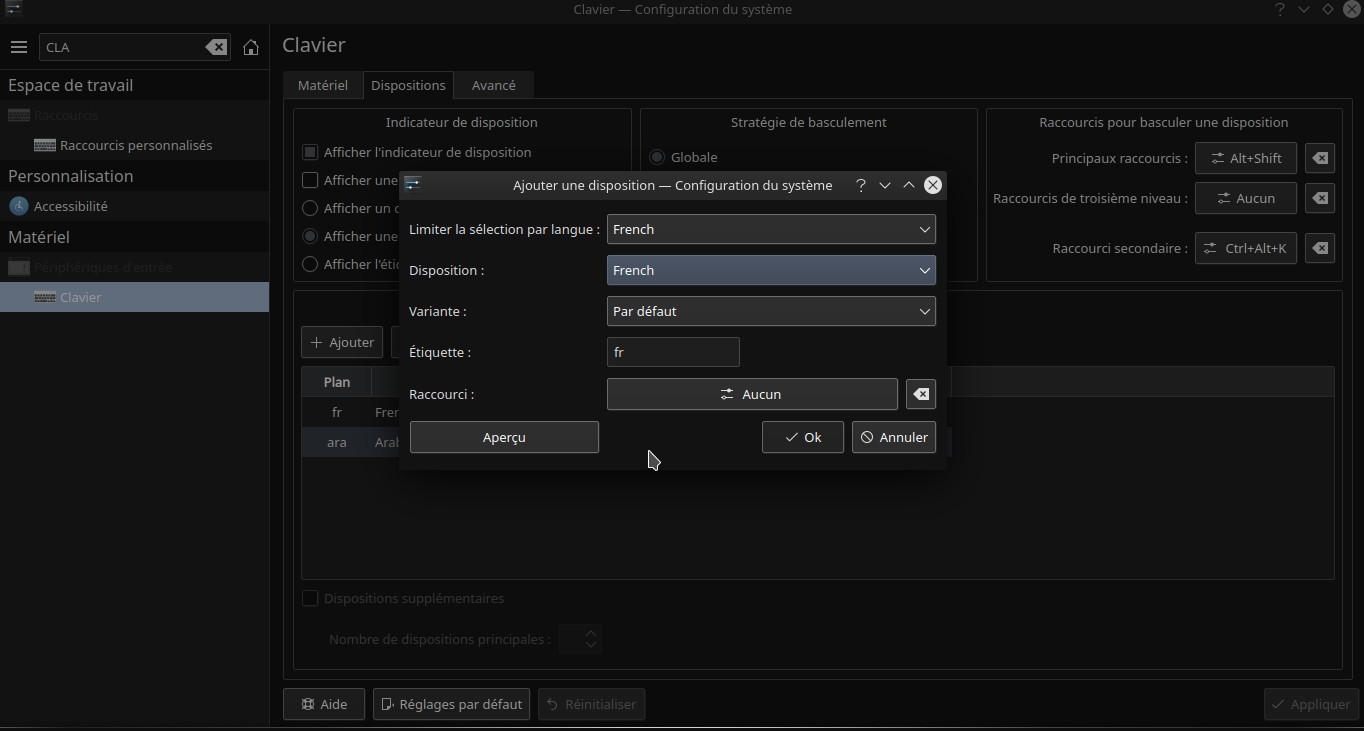This screenshot has height=731, width=1364.
Task: Select the Clavier sidebar entry
Action: coord(134,297)
